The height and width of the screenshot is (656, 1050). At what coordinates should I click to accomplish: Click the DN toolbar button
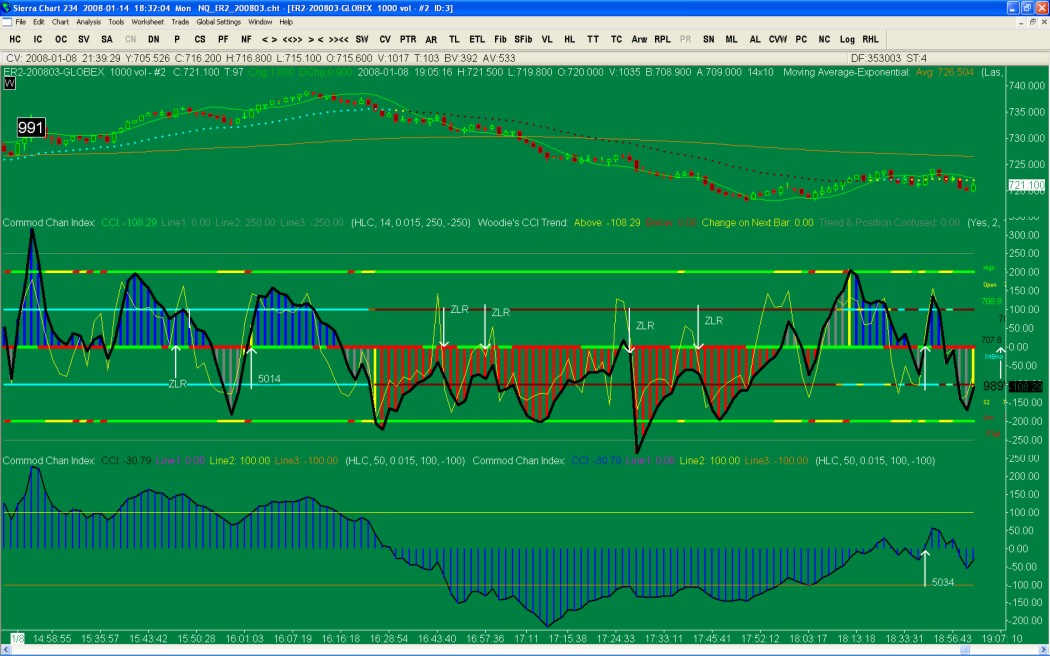tap(154, 39)
